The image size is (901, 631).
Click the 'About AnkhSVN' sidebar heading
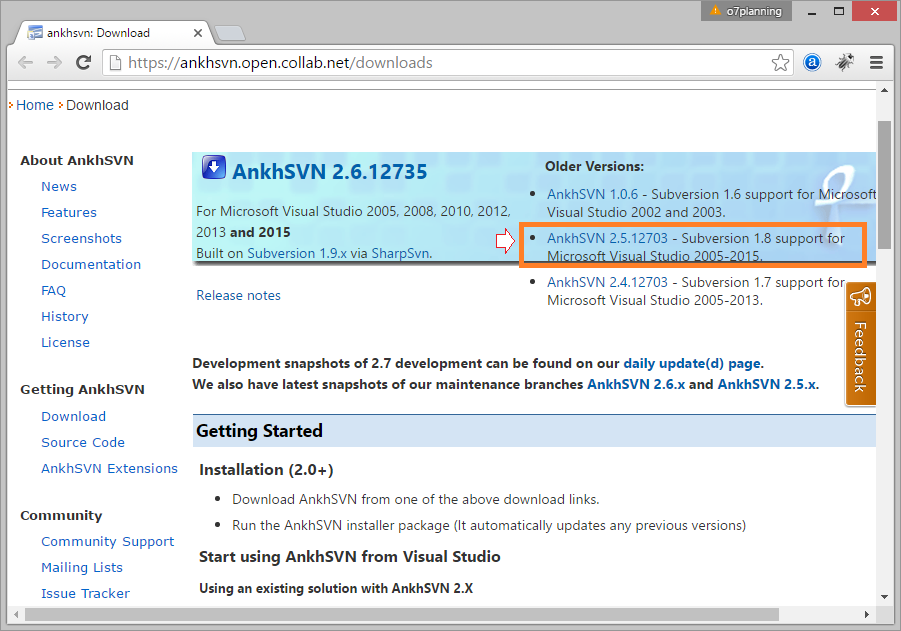(x=77, y=160)
